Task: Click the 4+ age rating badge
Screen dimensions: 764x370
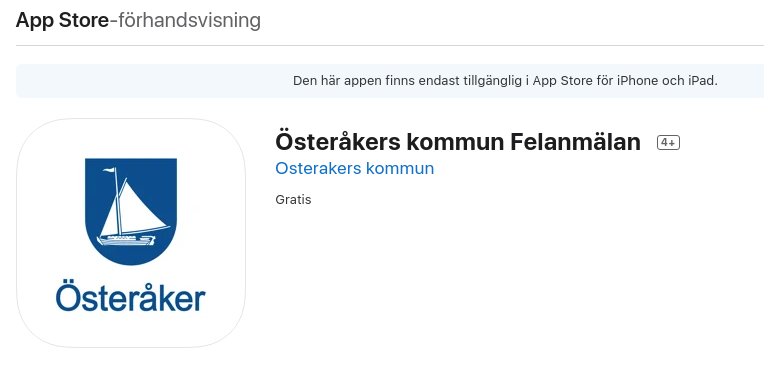Action: 668,142
